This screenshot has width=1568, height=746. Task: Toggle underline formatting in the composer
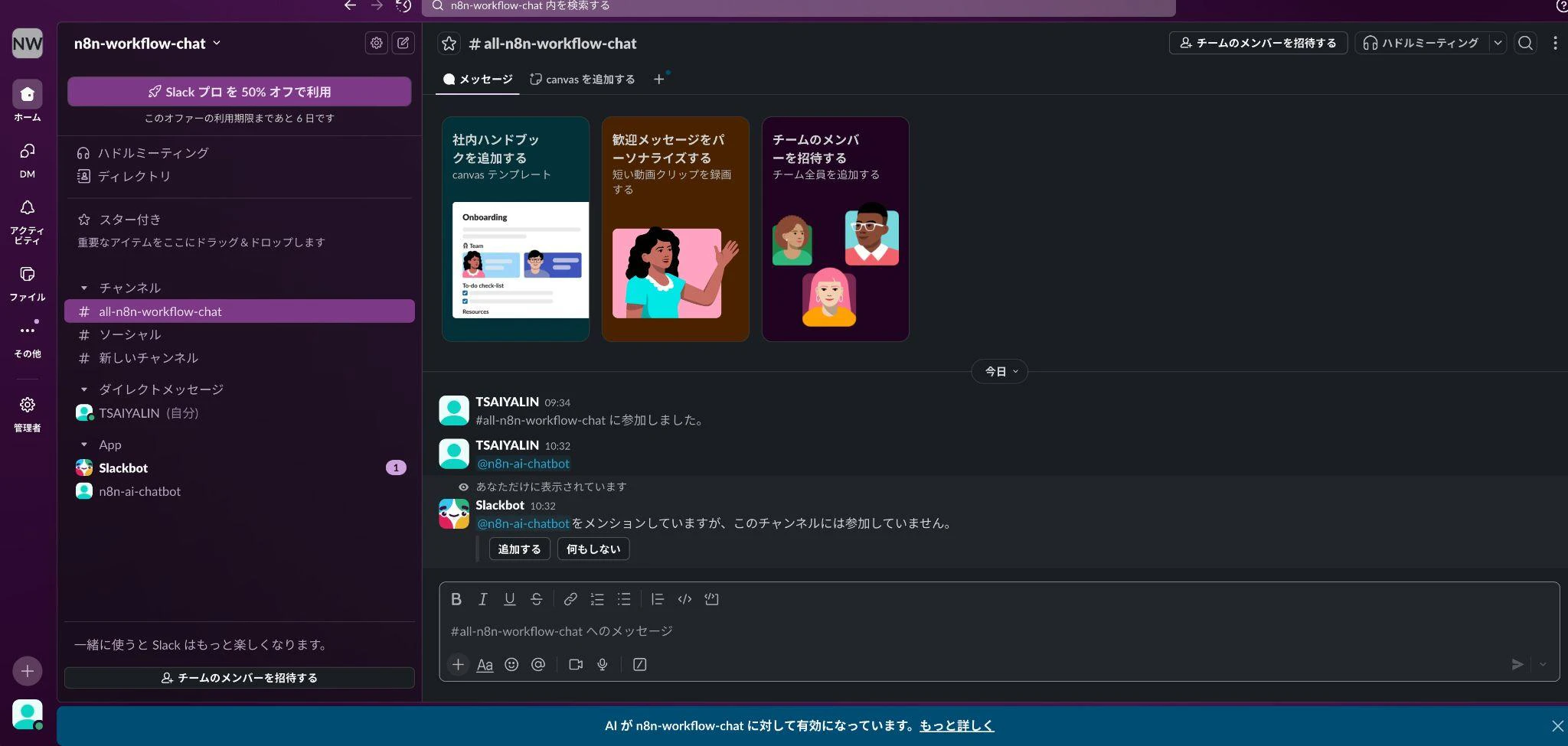(509, 599)
